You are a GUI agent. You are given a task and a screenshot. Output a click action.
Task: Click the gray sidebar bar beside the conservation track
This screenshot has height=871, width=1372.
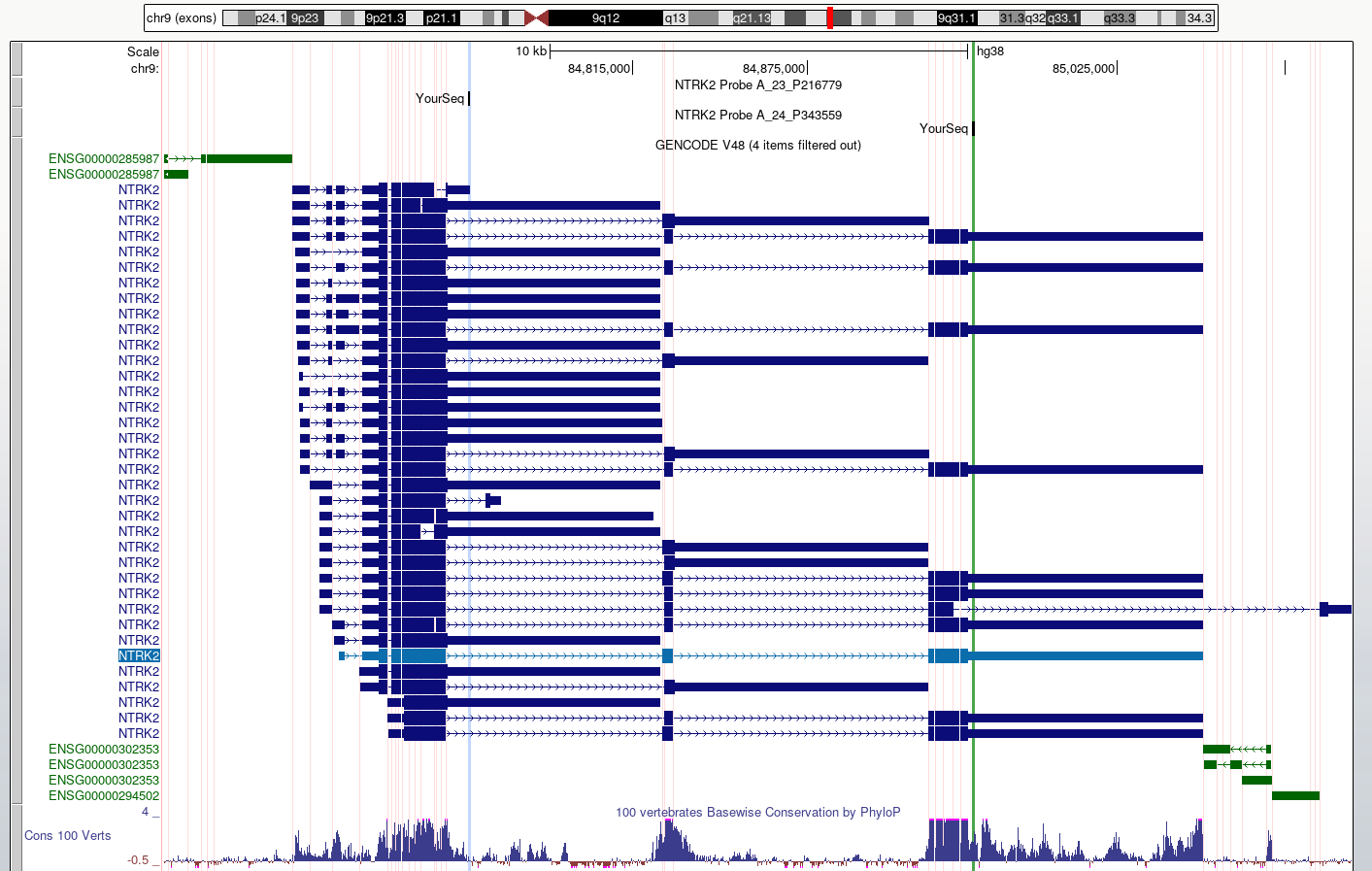pyautogui.click(x=16, y=835)
